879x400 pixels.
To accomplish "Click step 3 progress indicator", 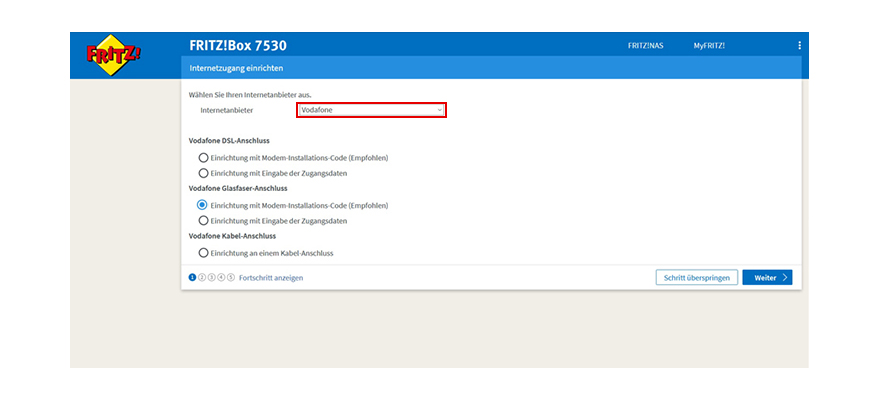I will point(212,277).
